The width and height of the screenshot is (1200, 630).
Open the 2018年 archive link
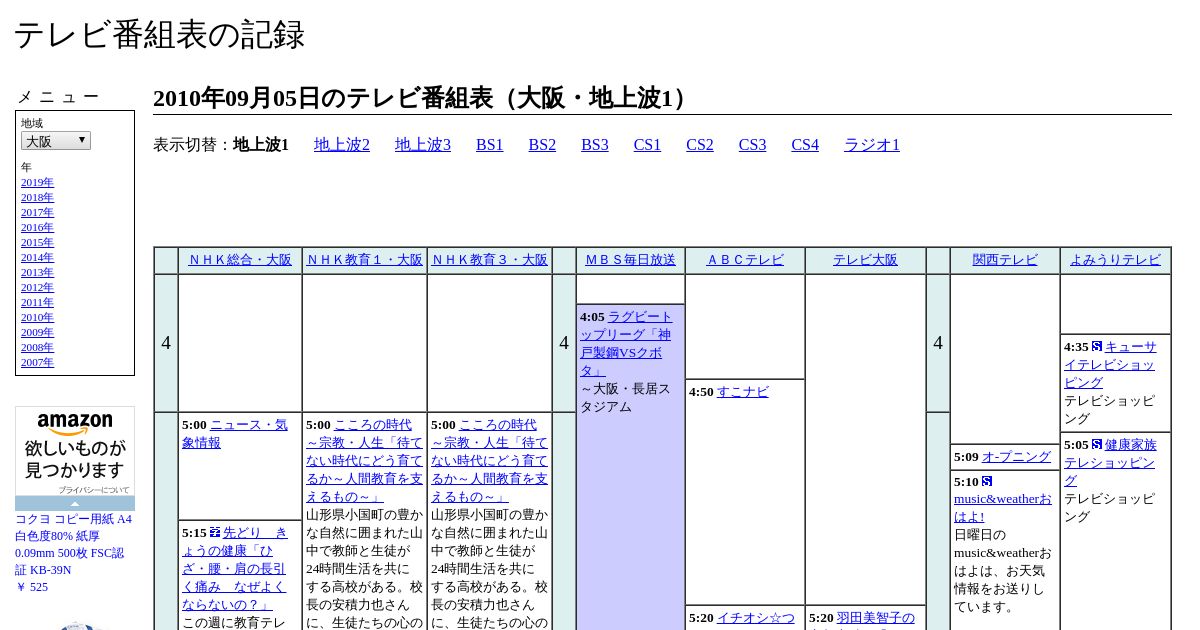(37, 198)
